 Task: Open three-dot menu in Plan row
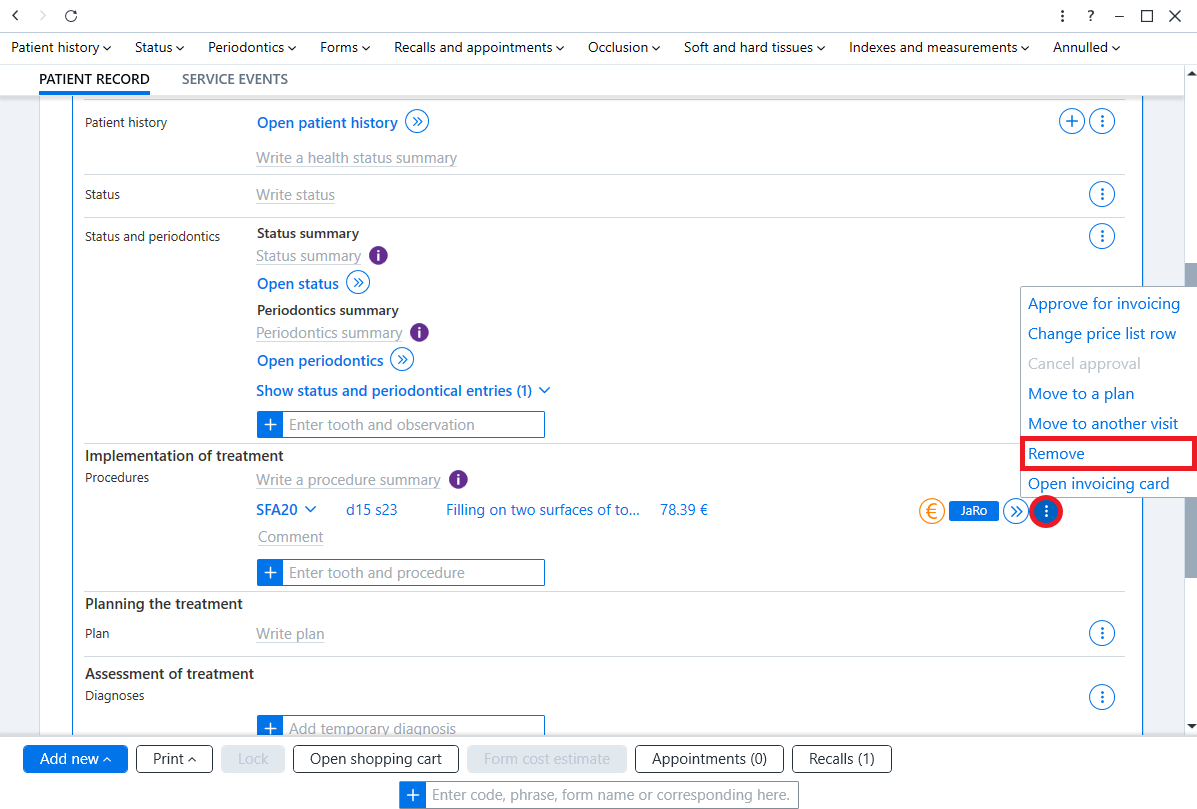1102,633
